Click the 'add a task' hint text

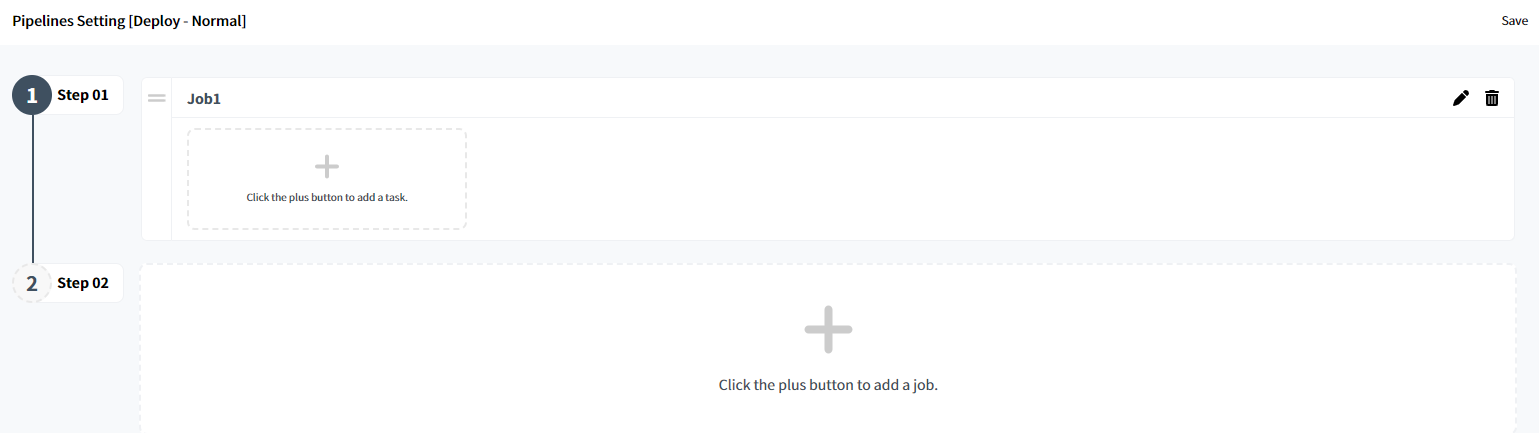pos(327,197)
